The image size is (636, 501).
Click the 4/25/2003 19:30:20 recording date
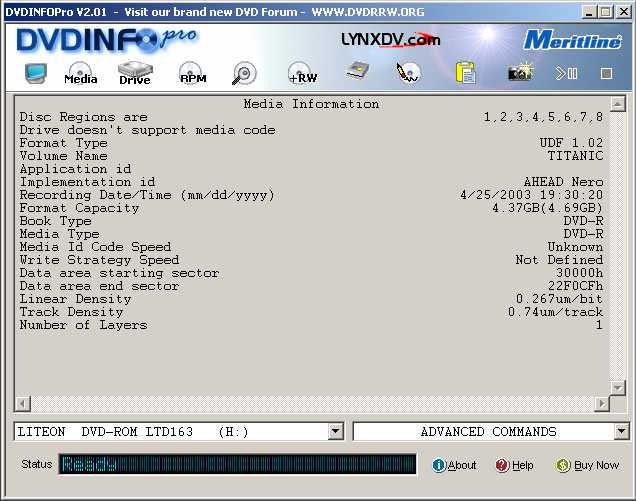[x=531, y=195]
